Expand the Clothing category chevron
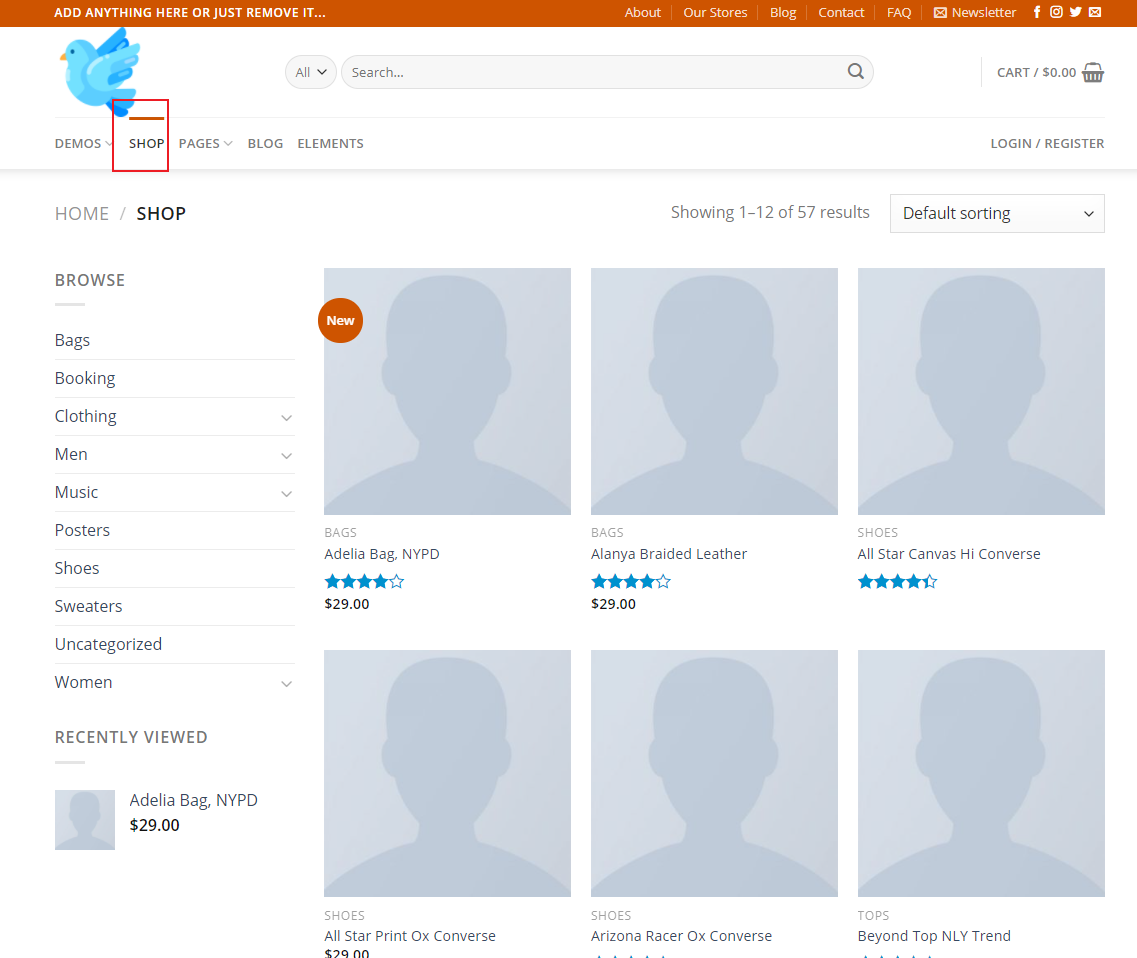This screenshot has width=1137, height=958. [x=286, y=417]
